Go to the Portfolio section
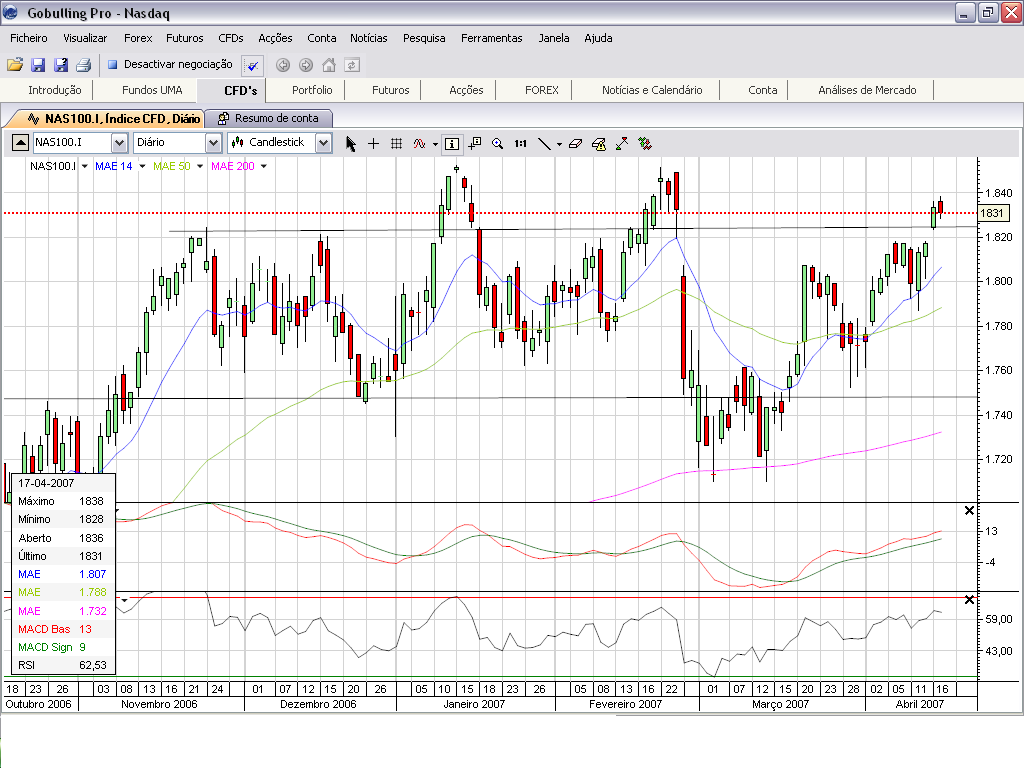This screenshot has height=768, width=1024. click(x=312, y=90)
